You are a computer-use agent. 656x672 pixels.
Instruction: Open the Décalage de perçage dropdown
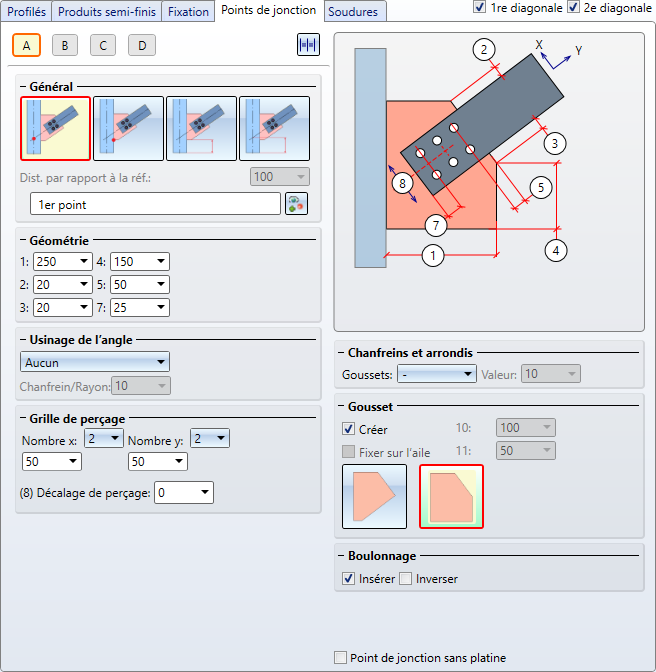(x=184, y=493)
